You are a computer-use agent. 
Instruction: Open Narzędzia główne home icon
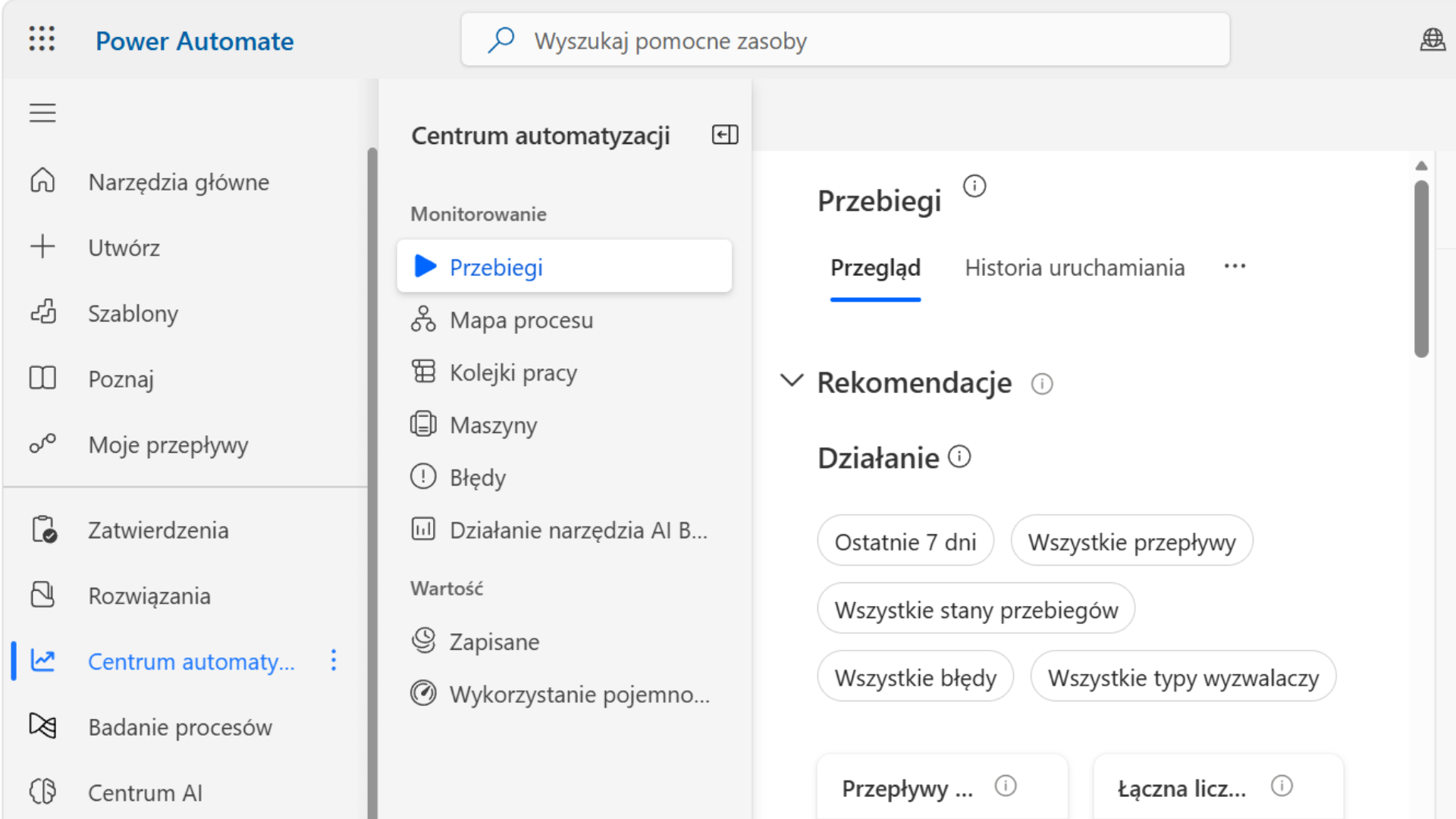click(x=42, y=181)
